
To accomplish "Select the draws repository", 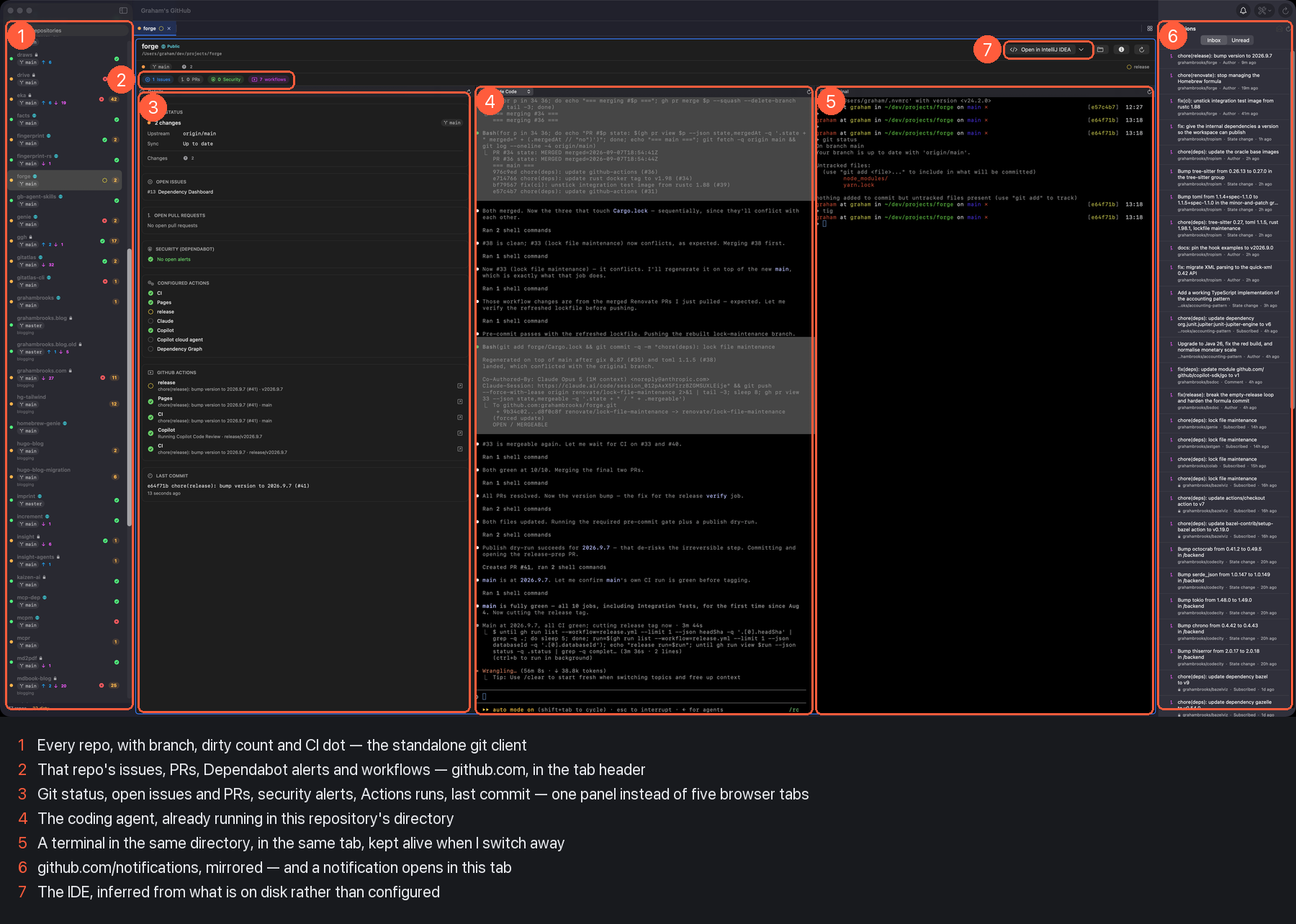I will pos(65,58).
